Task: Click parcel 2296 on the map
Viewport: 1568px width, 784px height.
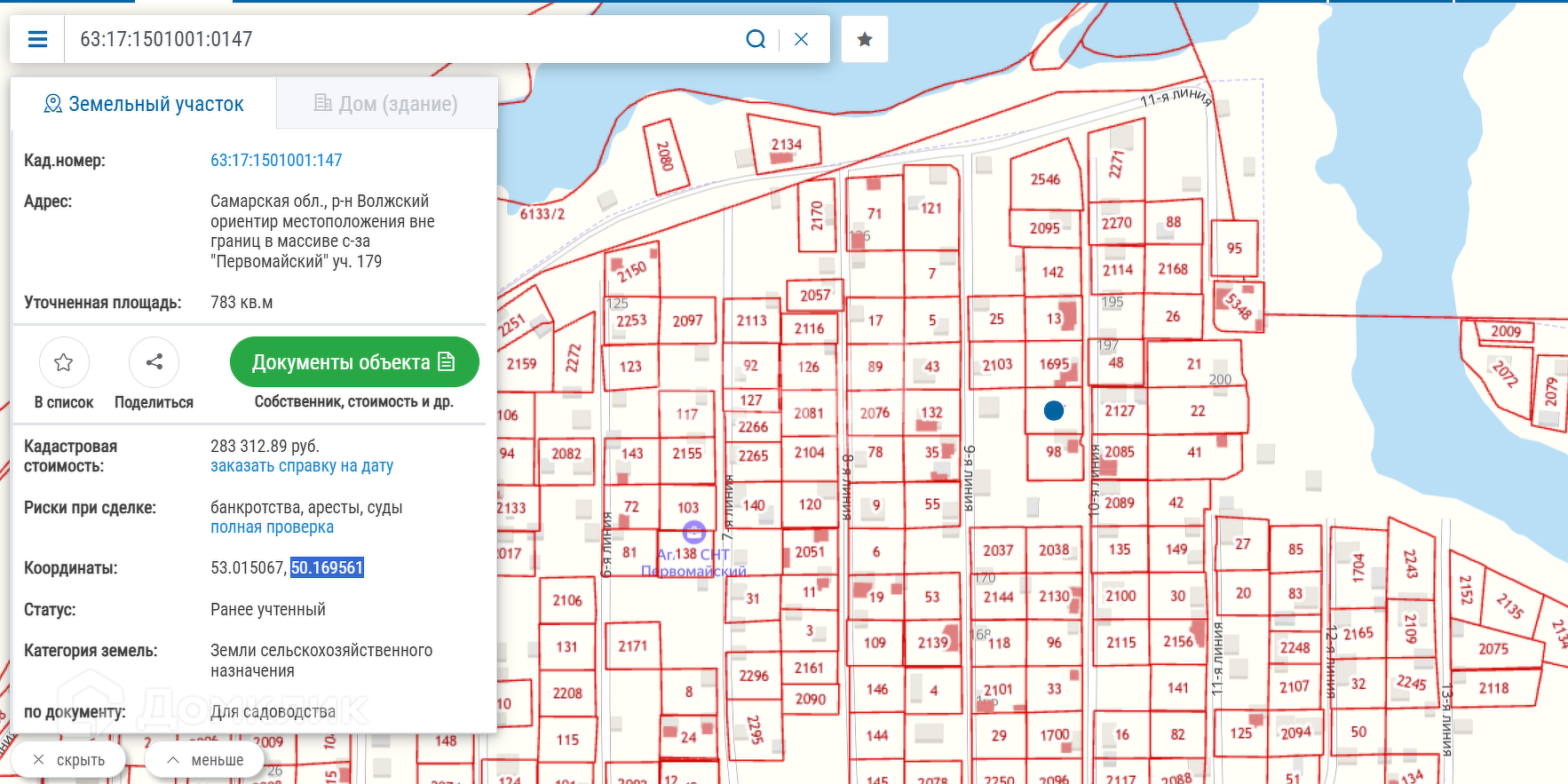Action: (x=753, y=676)
